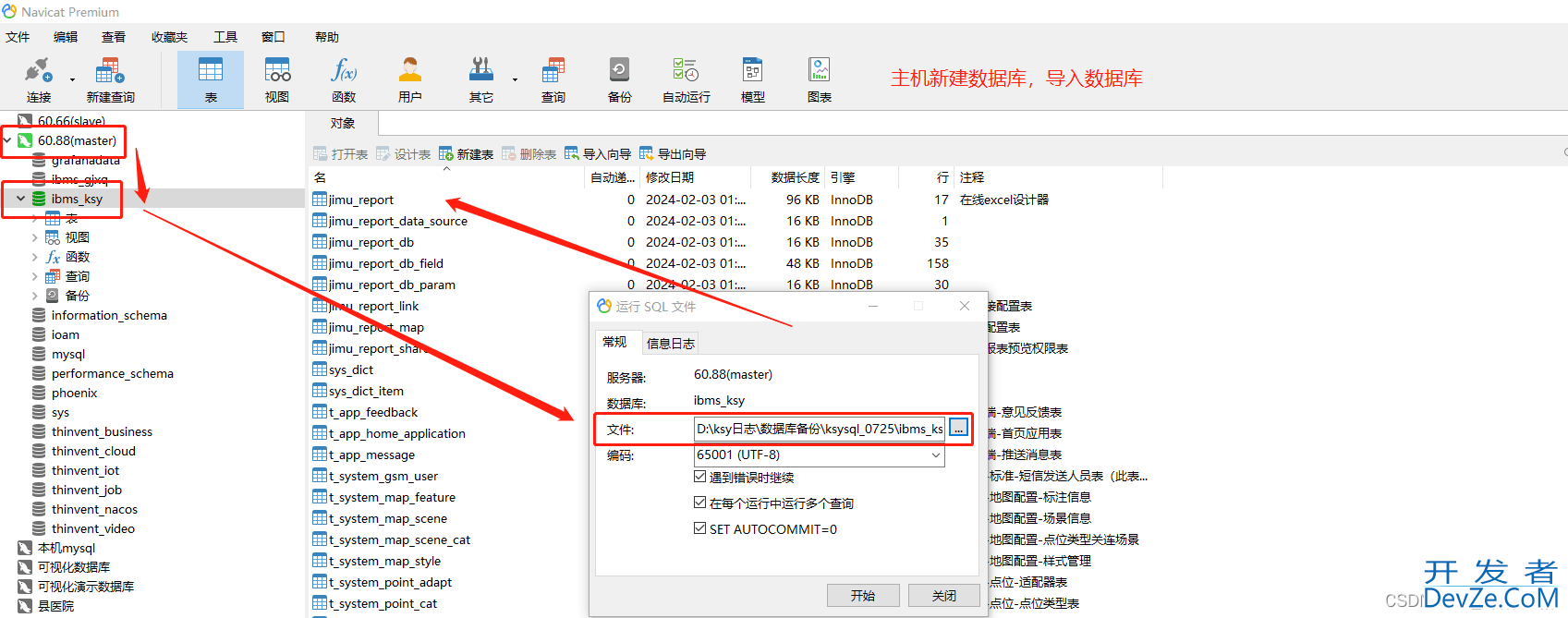Select the 本机mysql connection
This screenshot has height=618, width=1568.
(x=66, y=548)
